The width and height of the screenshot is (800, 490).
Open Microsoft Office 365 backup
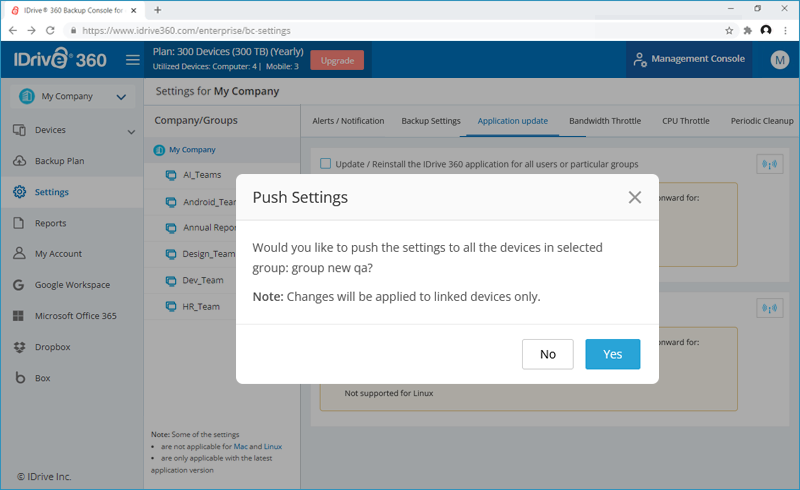[x=75, y=316]
